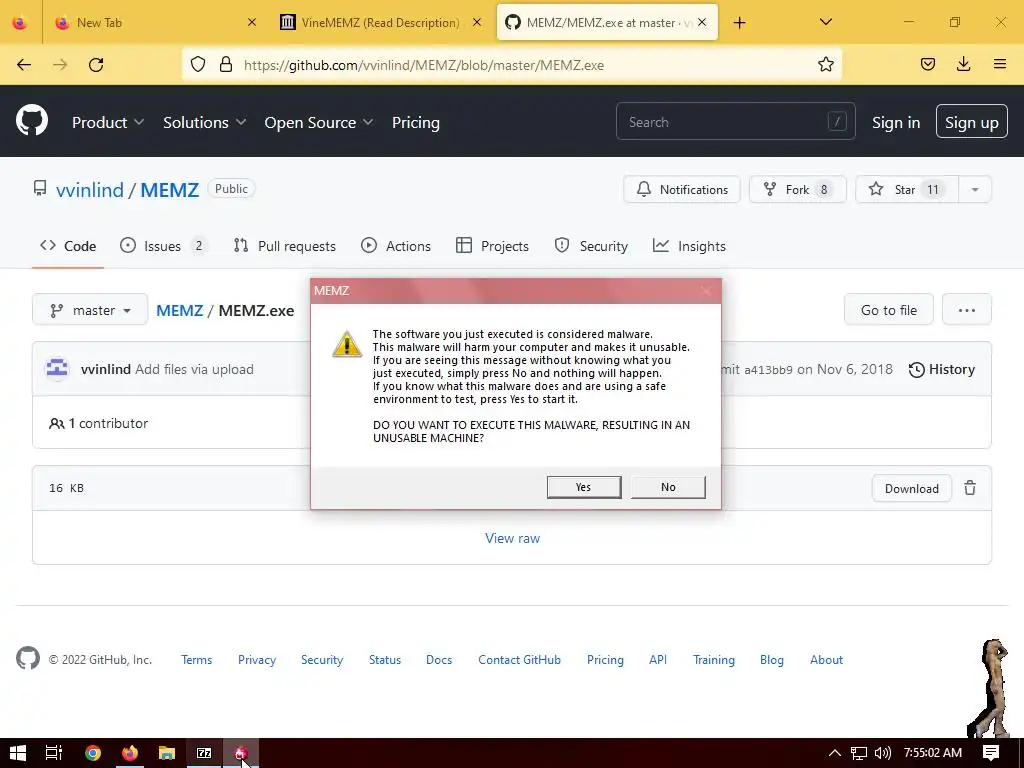Click the network tray icon
Viewport: 1024px width, 768px height.
[x=859, y=753]
